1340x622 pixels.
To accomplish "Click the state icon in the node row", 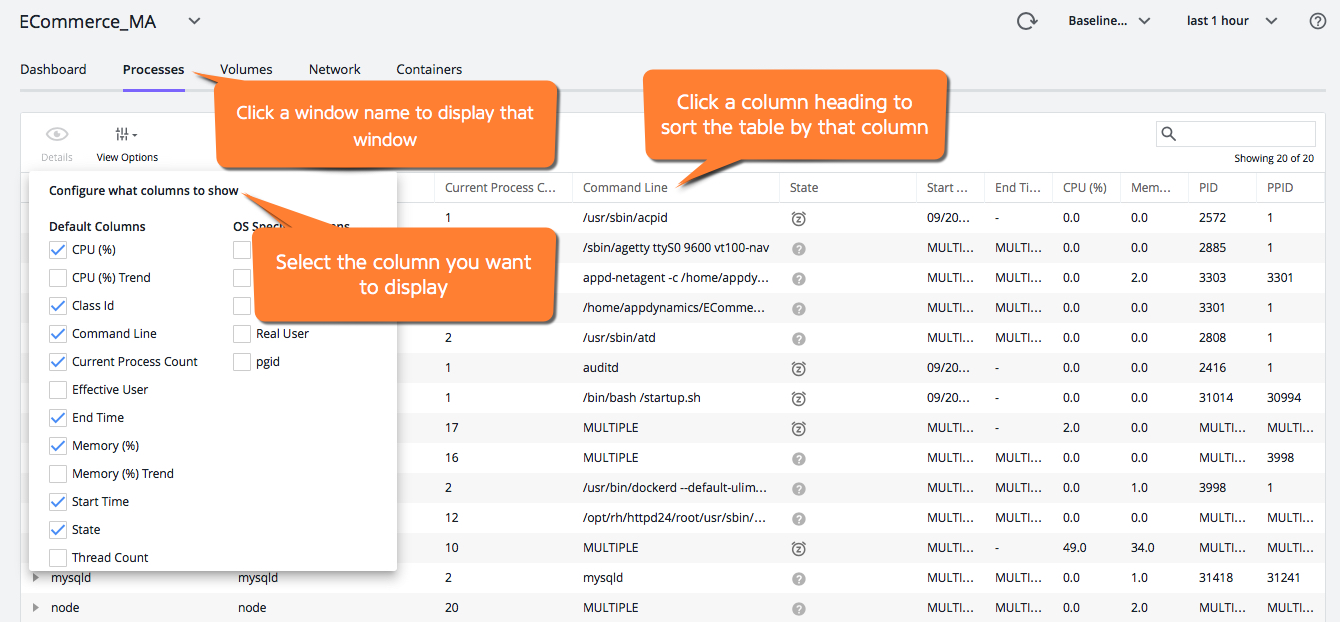I will coord(798,608).
